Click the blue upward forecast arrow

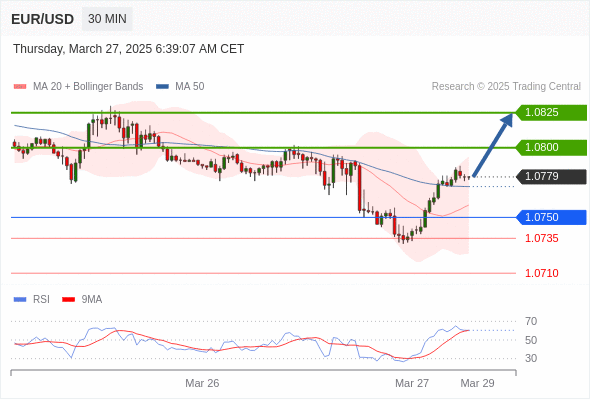tap(493, 144)
